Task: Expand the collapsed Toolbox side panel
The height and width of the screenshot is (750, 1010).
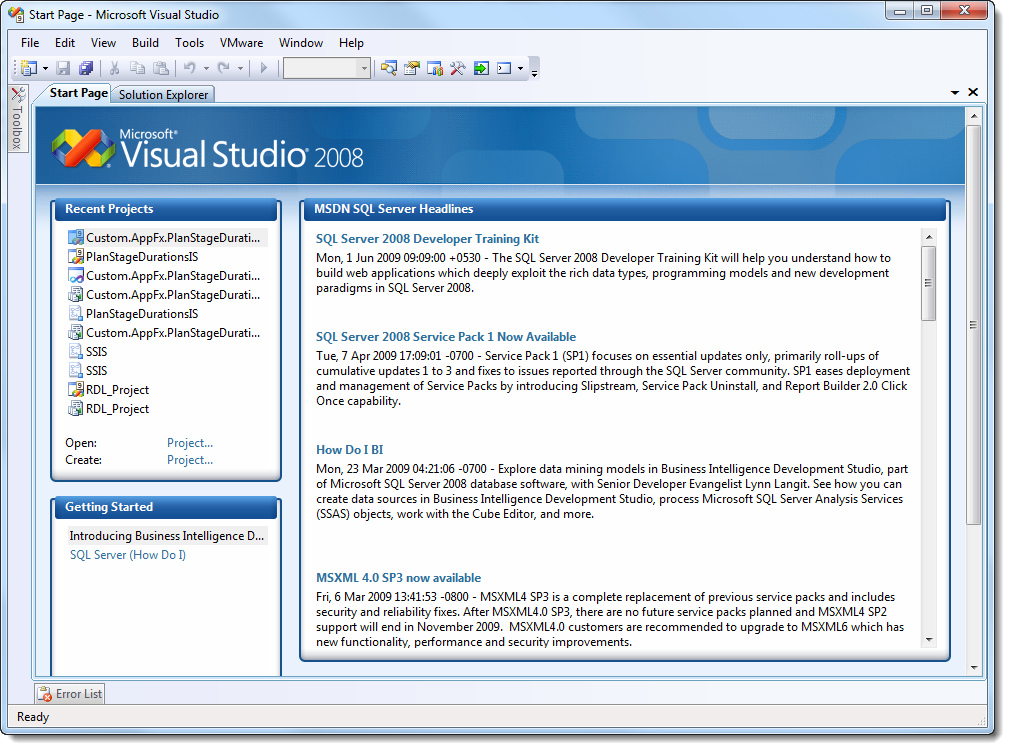Action: pos(17,118)
